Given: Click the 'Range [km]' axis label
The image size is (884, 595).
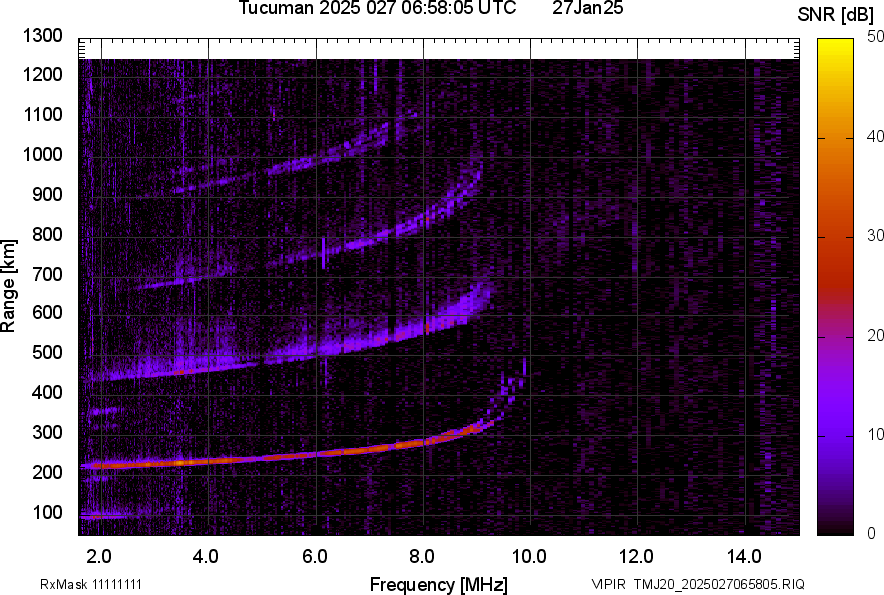Looking at the screenshot, I should tap(8, 286).
